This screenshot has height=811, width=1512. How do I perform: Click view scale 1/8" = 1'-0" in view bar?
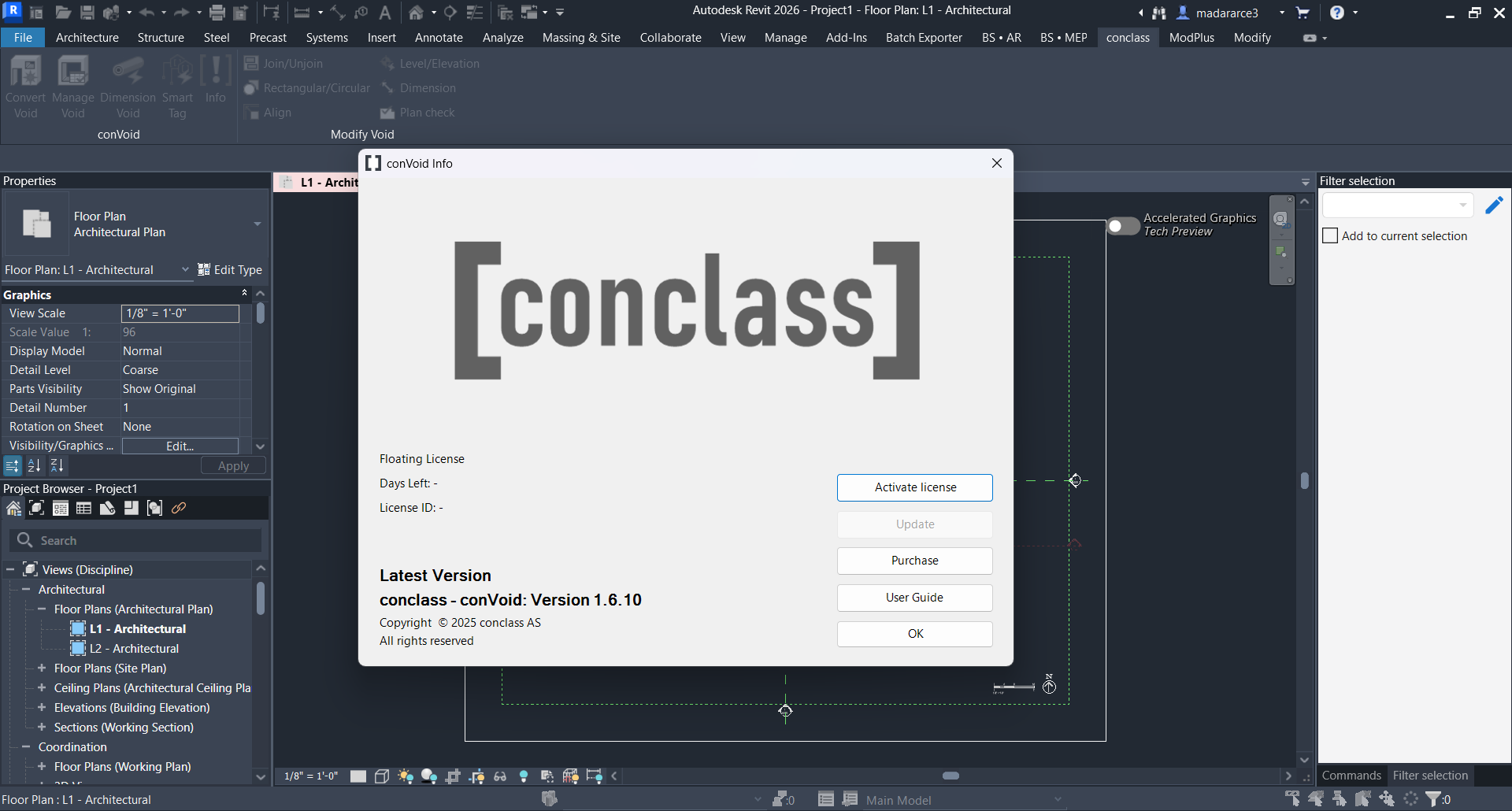[311, 776]
